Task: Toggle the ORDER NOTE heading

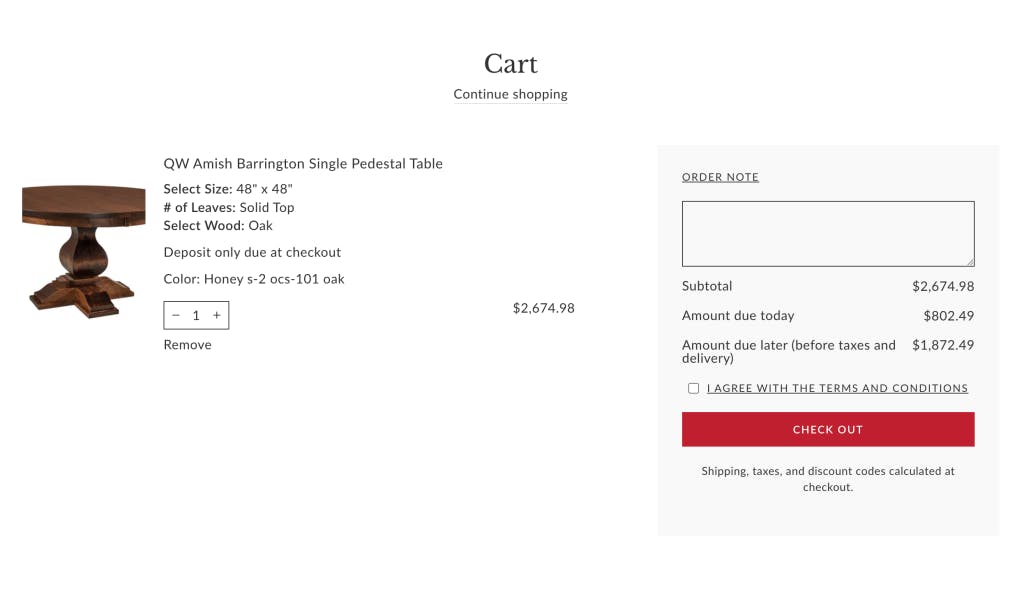Action: [x=720, y=177]
